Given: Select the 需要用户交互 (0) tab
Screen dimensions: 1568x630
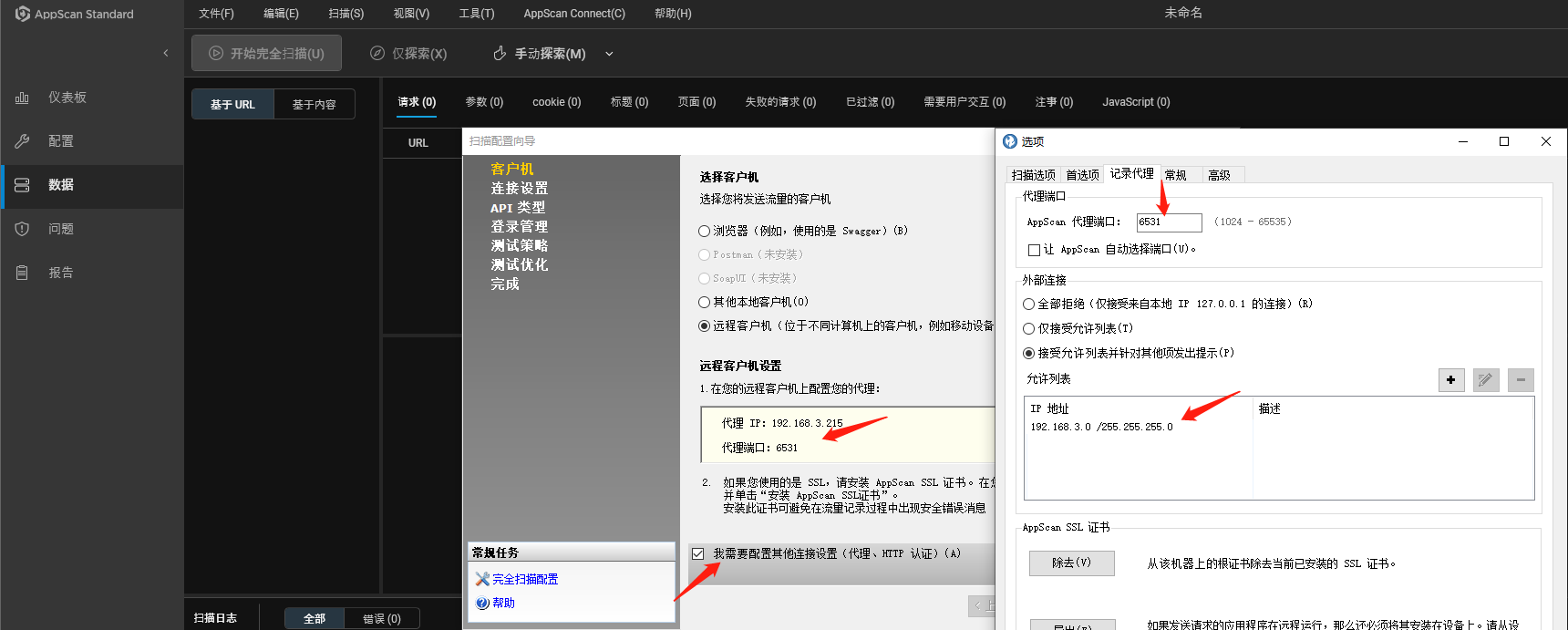Looking at the screenshot, I should (x=965, y=102).
